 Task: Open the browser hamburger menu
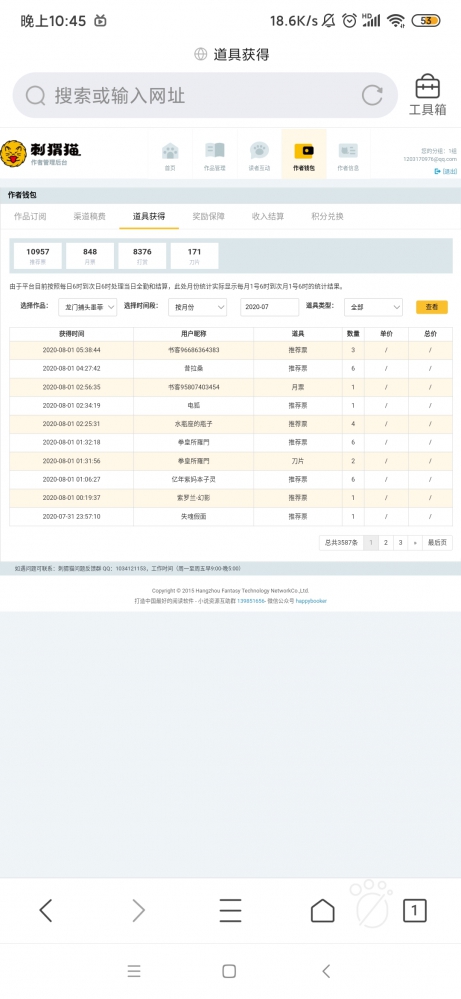(x=230, y=910)
